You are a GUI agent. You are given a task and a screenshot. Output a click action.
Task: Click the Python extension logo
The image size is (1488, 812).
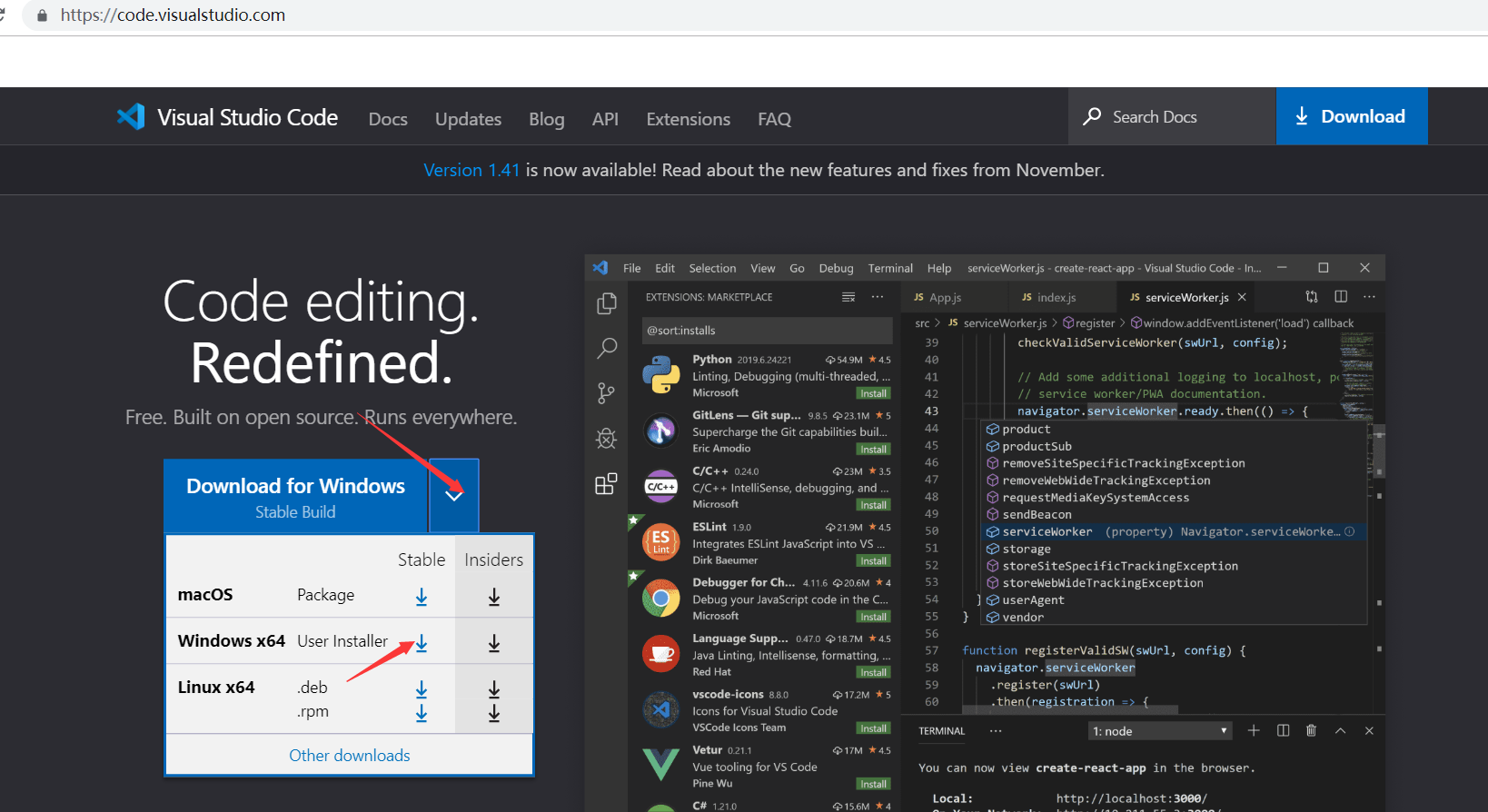[x=661, y=375]
